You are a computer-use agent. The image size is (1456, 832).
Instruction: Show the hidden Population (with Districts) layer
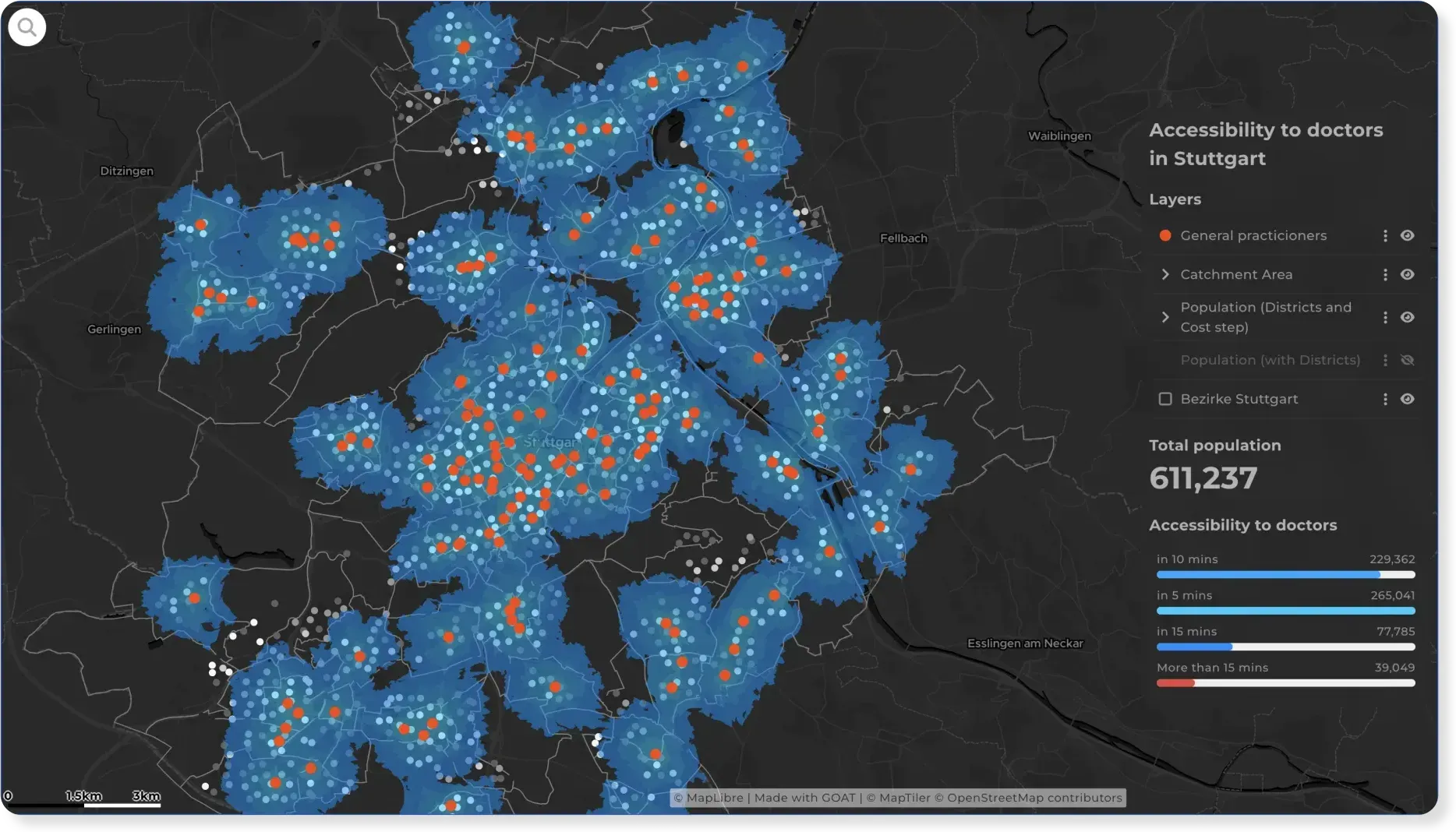click(1407, 360)
